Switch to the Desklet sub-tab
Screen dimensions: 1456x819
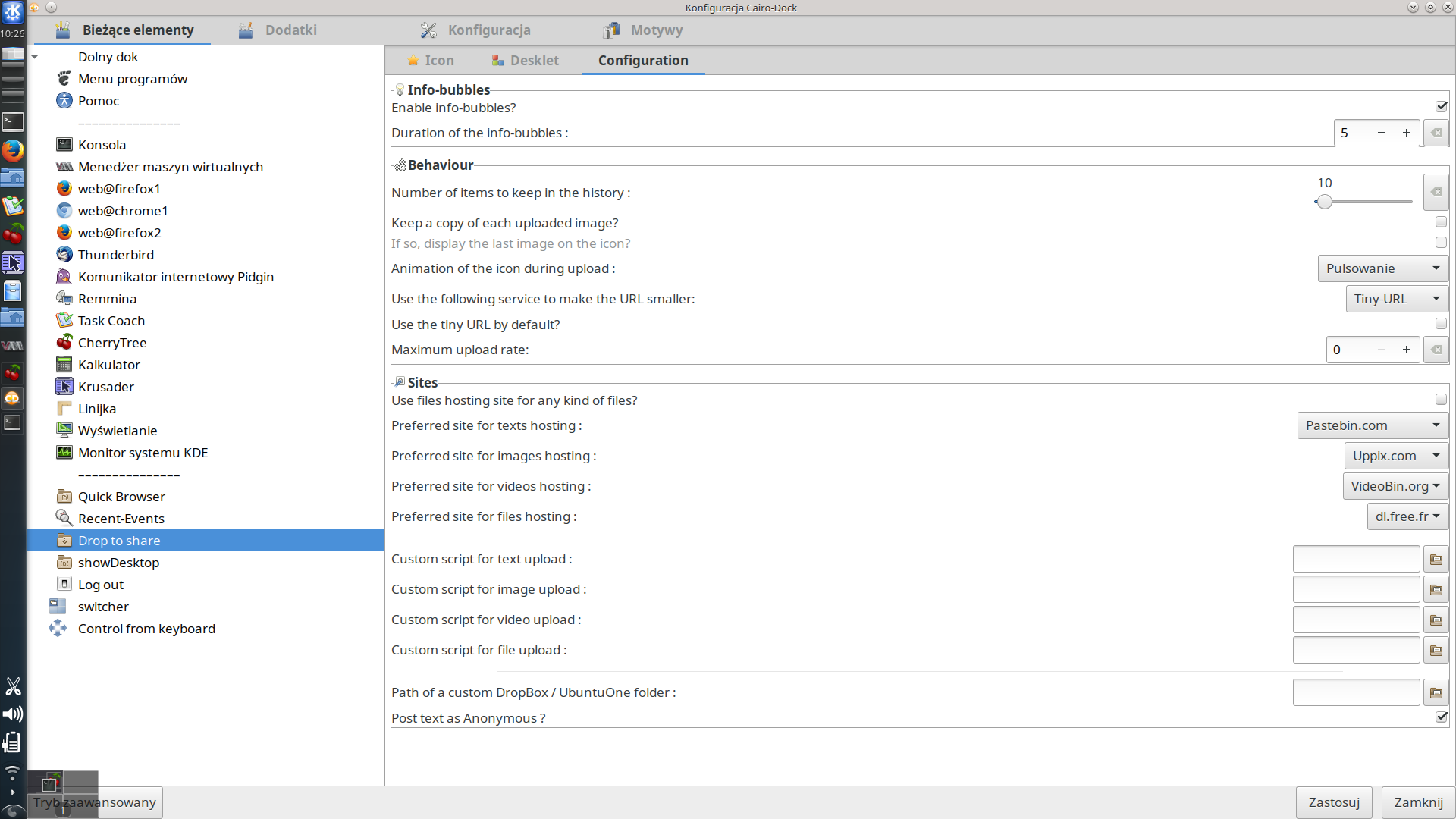pos(525,61)
